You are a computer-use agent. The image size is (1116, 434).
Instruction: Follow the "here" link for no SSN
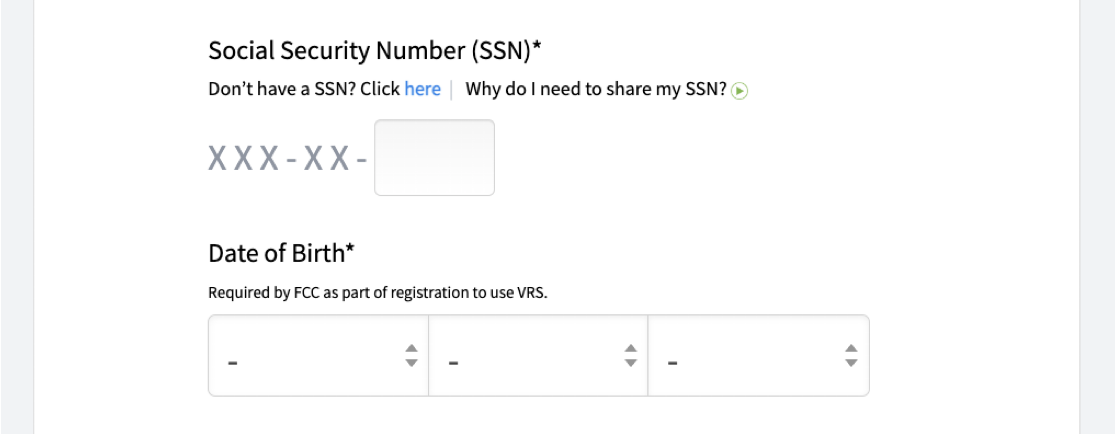click(x=422, y=89)
